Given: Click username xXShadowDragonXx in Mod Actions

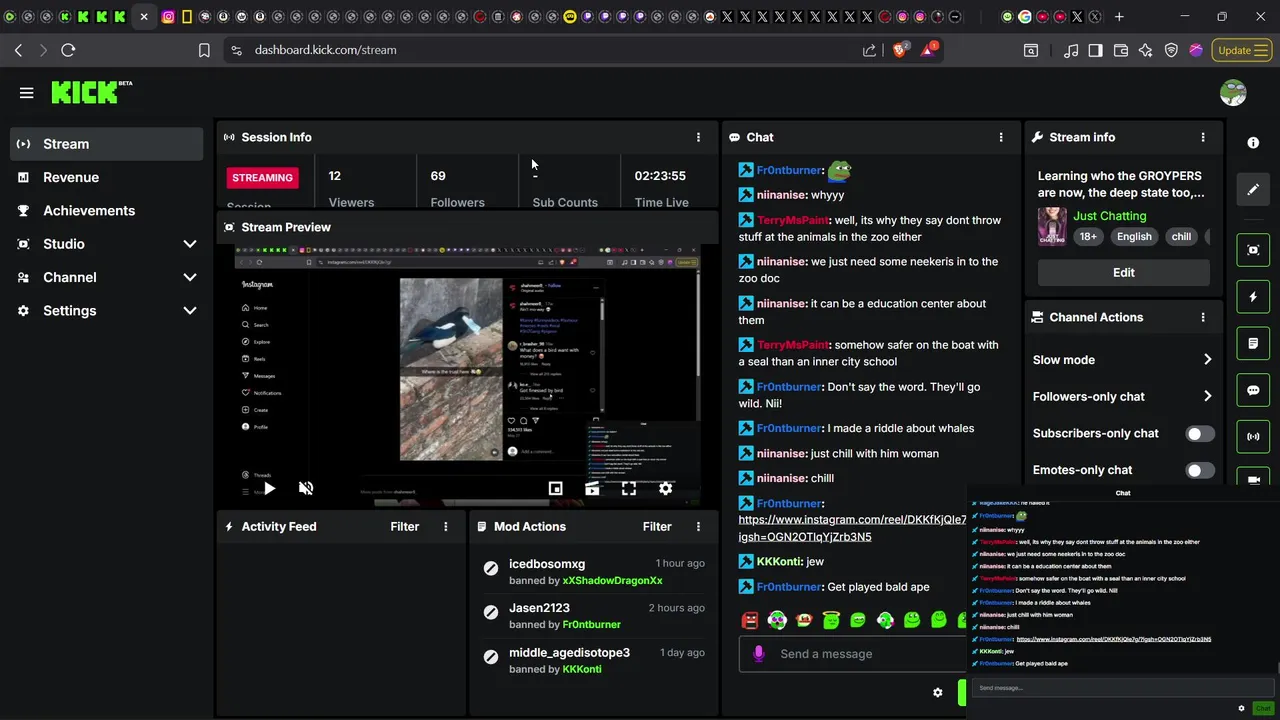Looking at the screenshot, I should [612, 580].
